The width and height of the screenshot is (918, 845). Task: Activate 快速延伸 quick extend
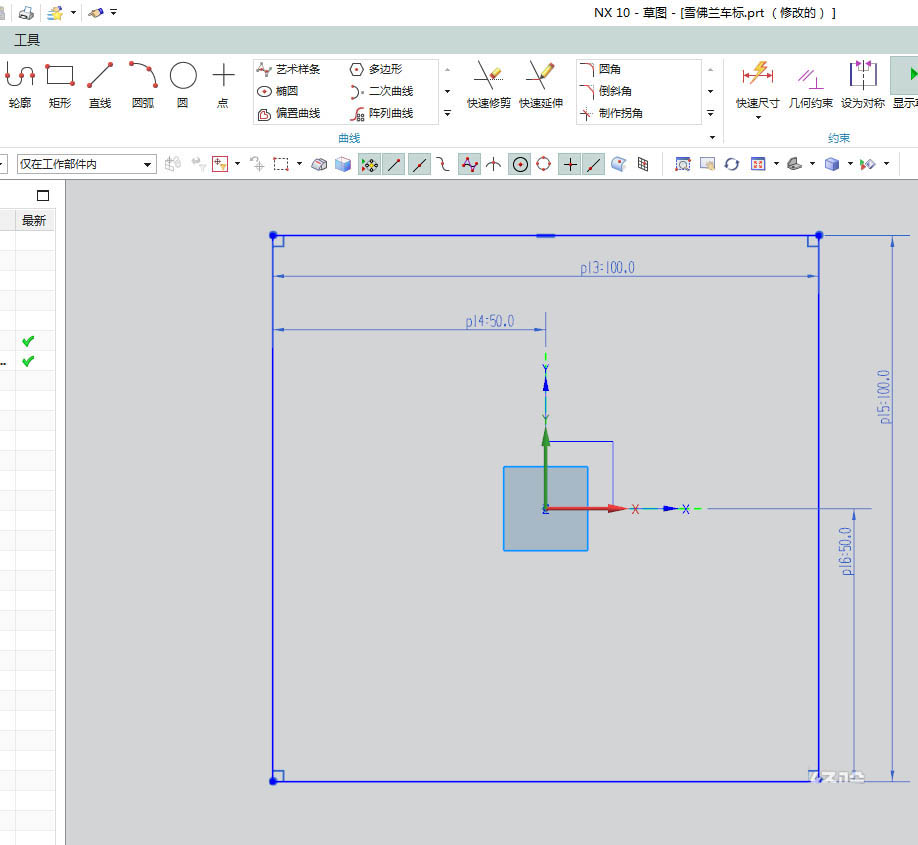coord(541,85)
